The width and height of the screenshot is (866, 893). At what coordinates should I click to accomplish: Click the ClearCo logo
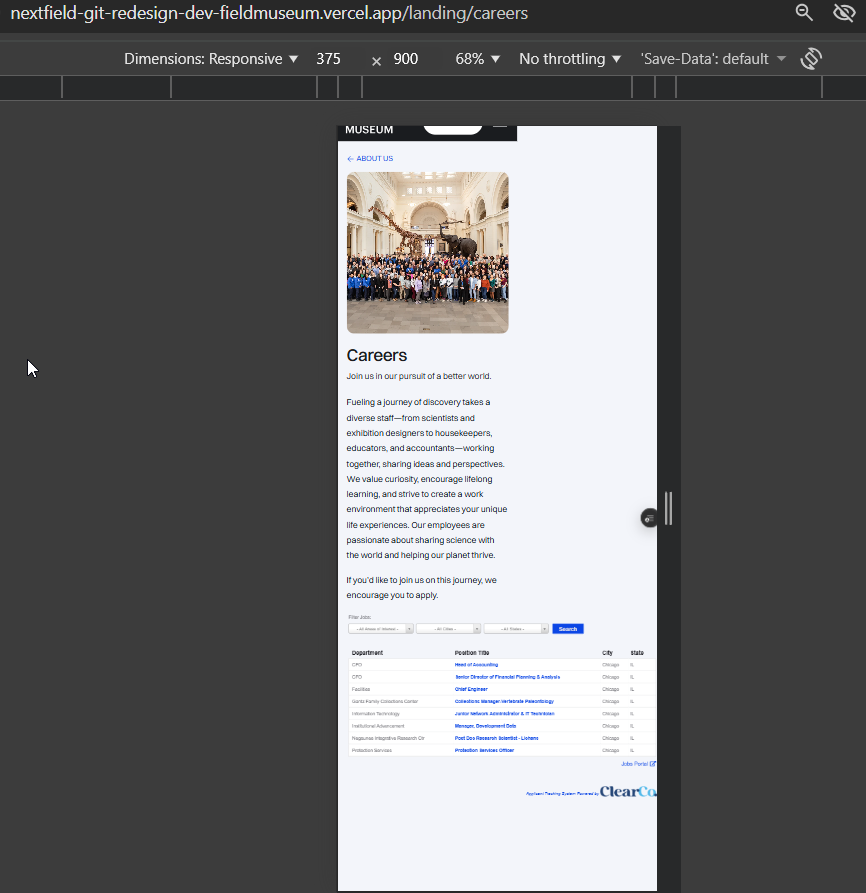[628, 792]
